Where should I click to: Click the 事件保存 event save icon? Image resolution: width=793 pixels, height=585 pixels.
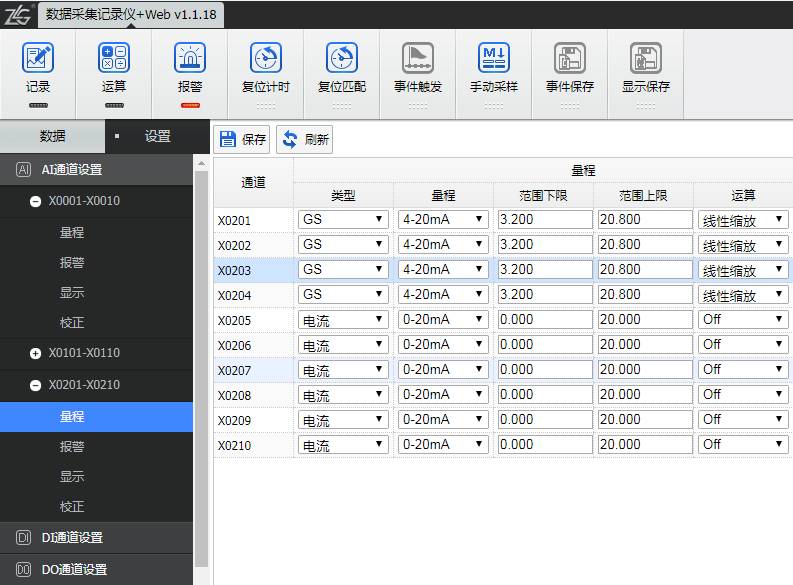click(570, 58)
